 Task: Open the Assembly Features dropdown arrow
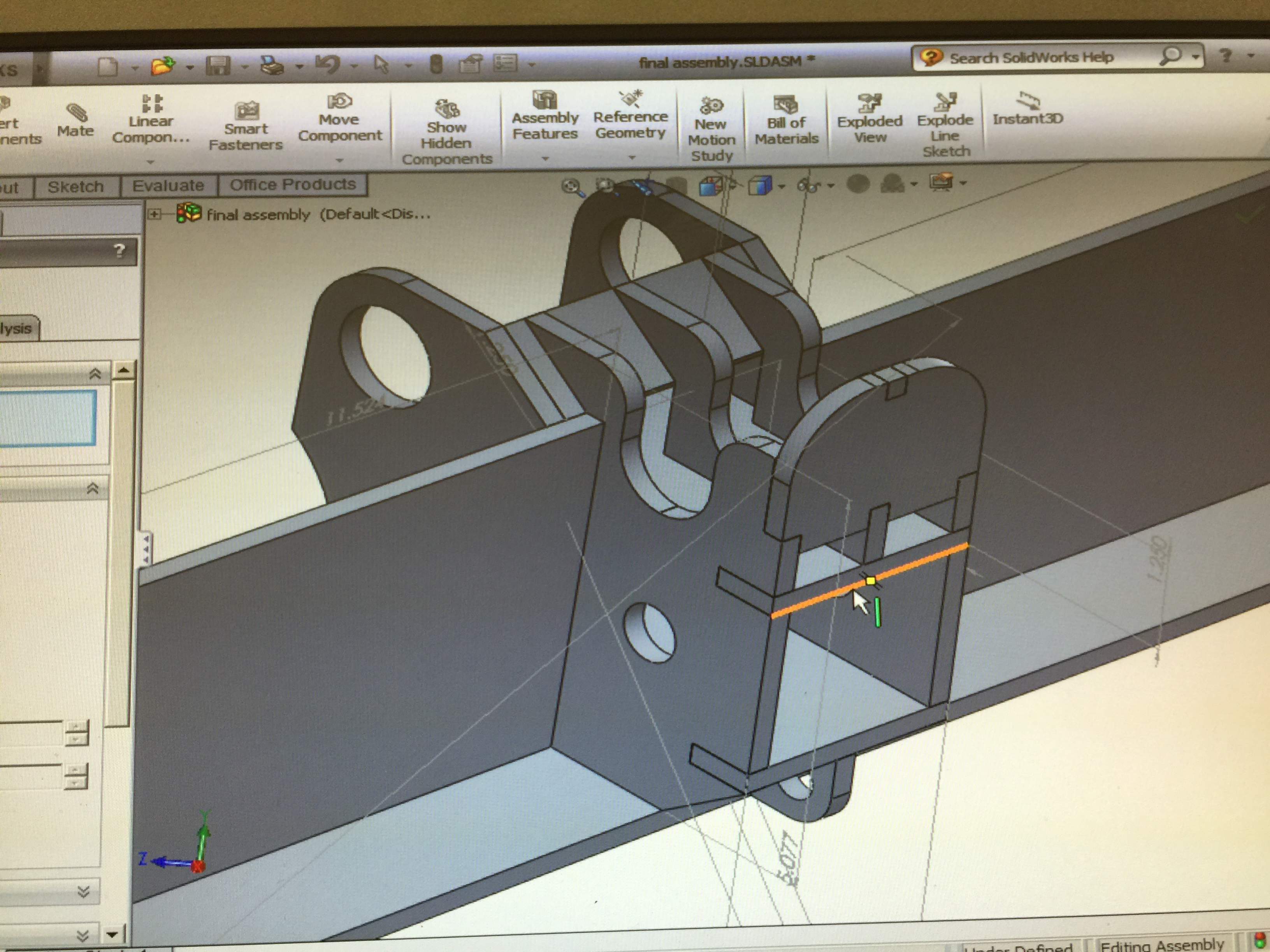coord(545,158)
